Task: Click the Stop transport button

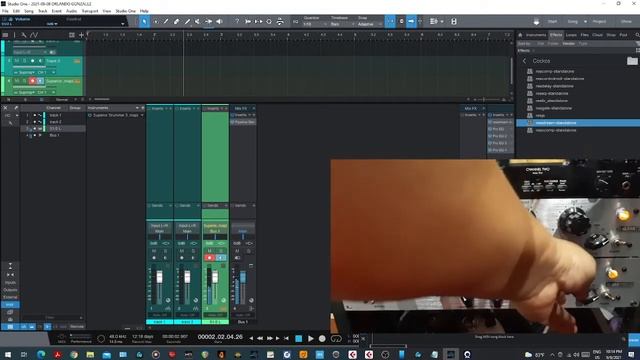Action: point(298,338)
